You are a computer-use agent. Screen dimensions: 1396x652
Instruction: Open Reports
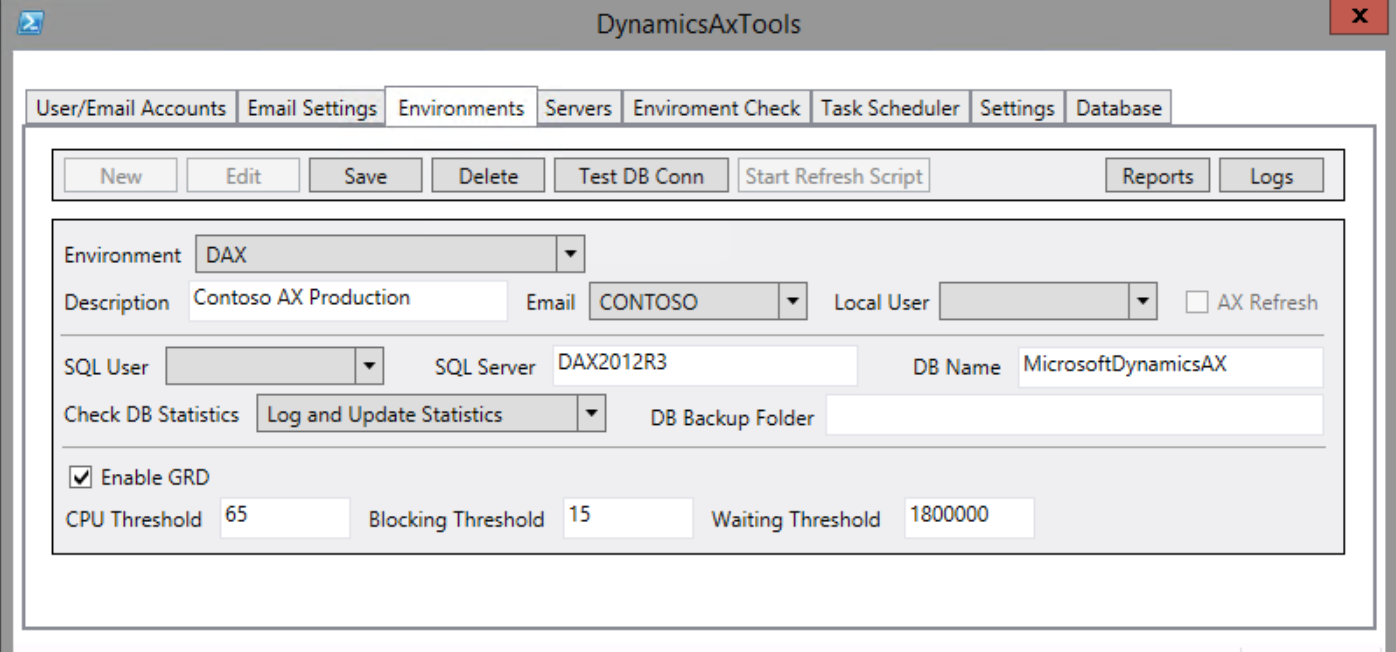[x=1158, y=176]
